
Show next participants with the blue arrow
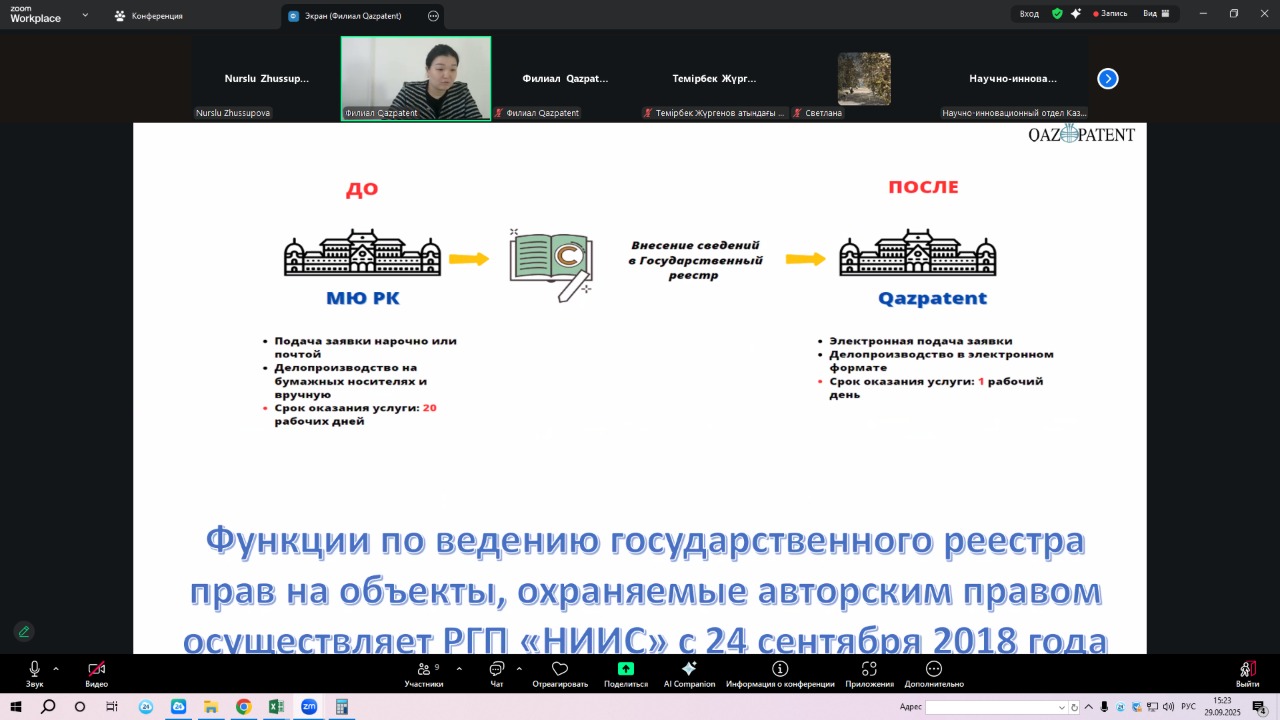tap(1108, 79)
